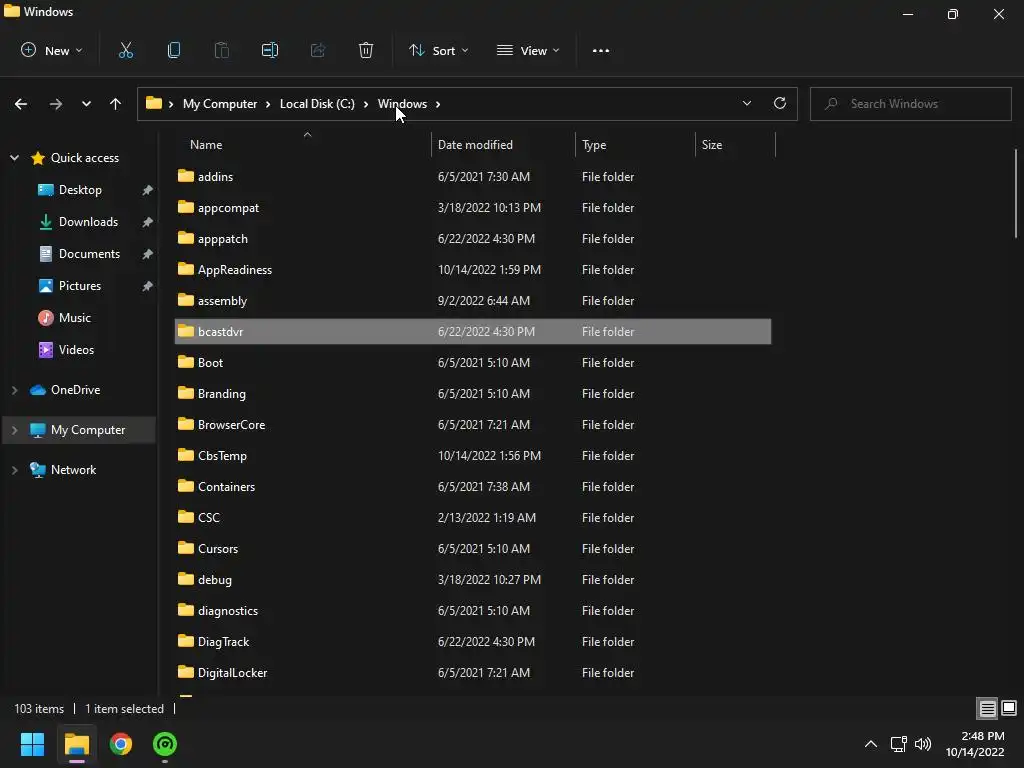Select the DigitalLocker folder

coord(473,673)
